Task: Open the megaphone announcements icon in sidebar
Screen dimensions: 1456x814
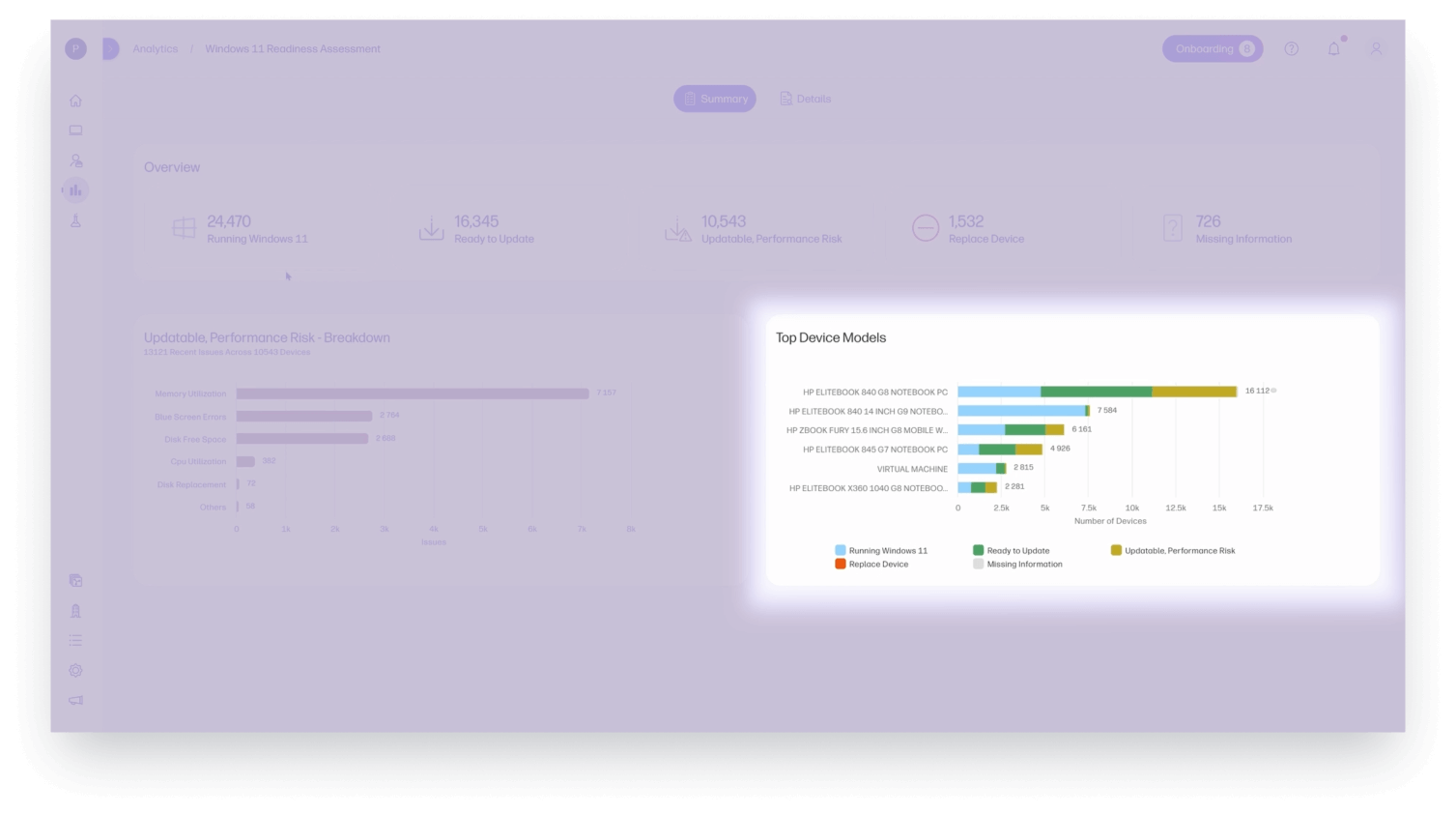Action: (75, 700)
